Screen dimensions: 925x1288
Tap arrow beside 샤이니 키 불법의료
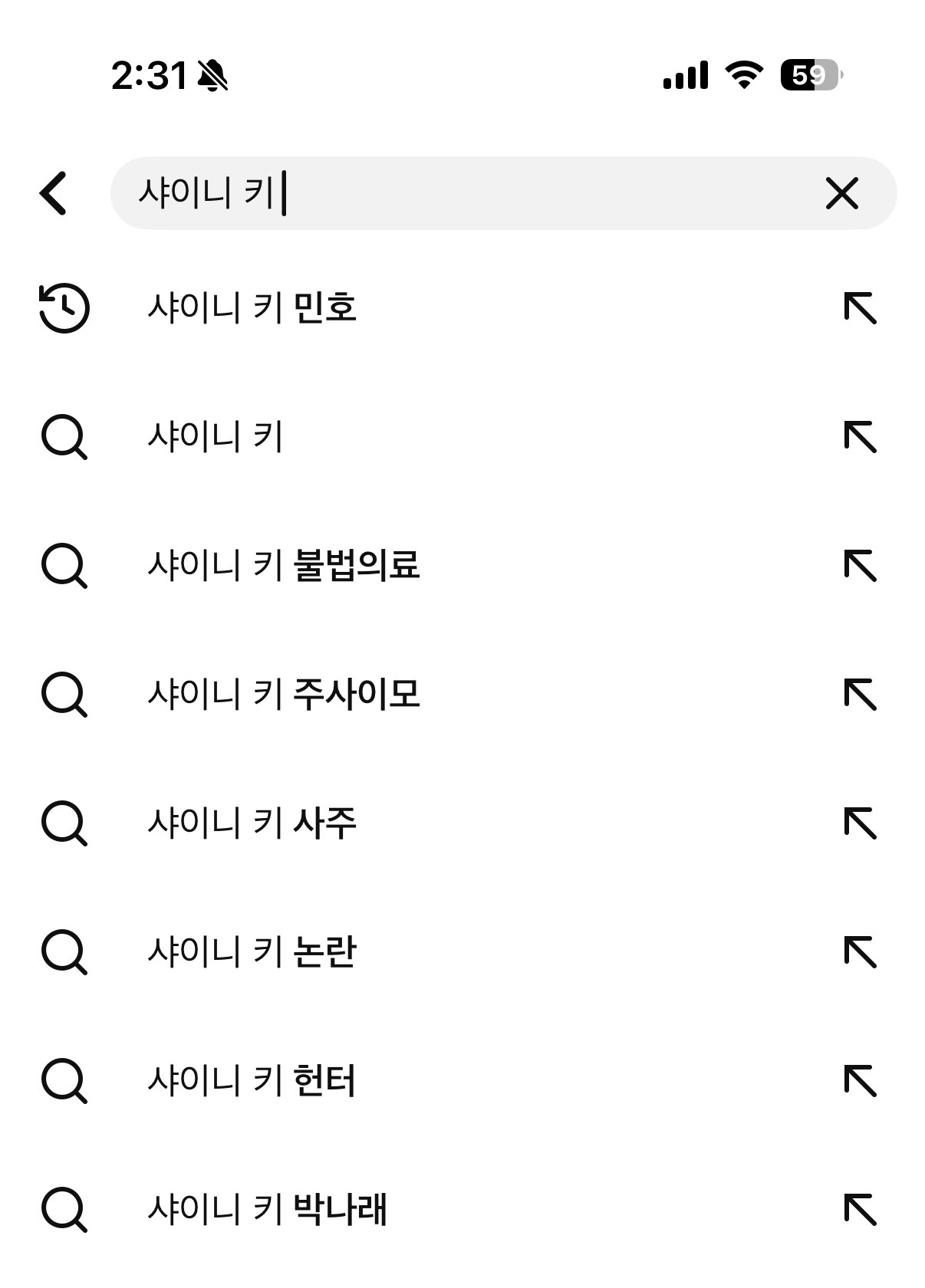click(860, 566)
